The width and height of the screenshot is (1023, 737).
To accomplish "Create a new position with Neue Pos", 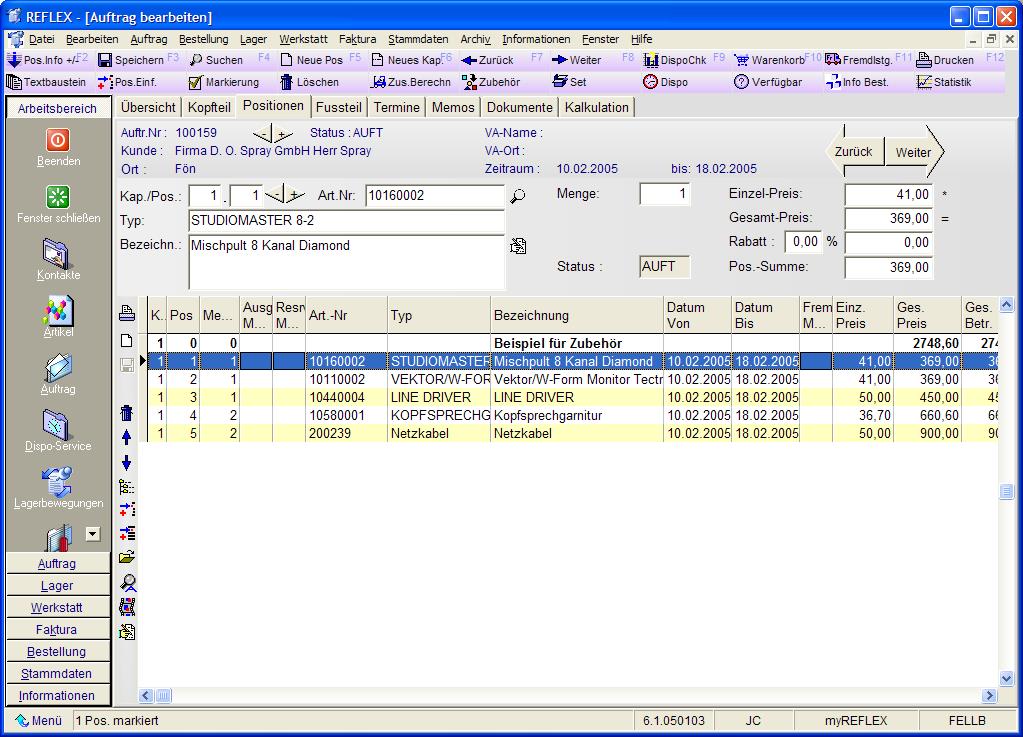I will 312,60.
